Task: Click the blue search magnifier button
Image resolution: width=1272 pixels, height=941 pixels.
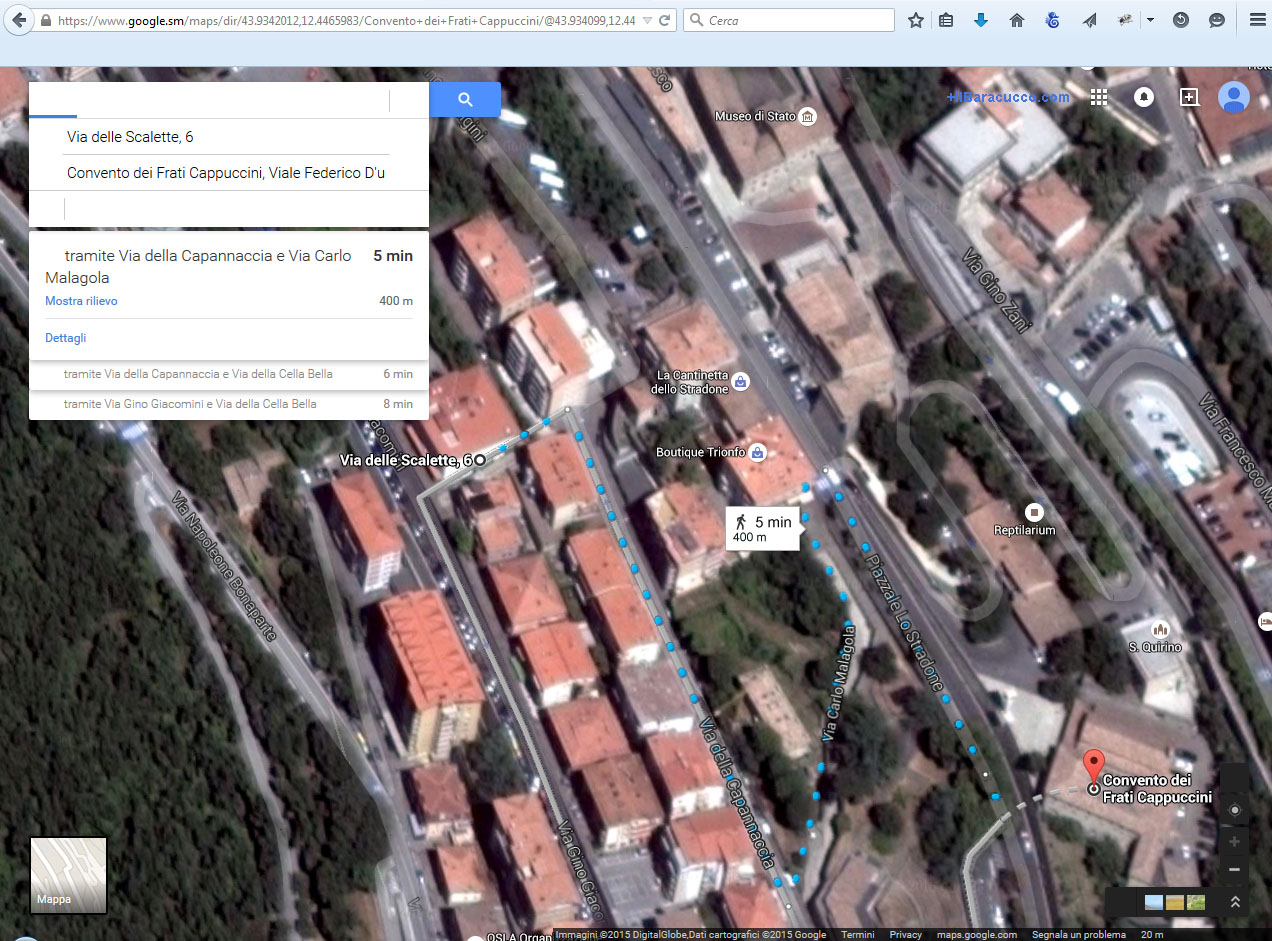Action: [x=465, y=99]
